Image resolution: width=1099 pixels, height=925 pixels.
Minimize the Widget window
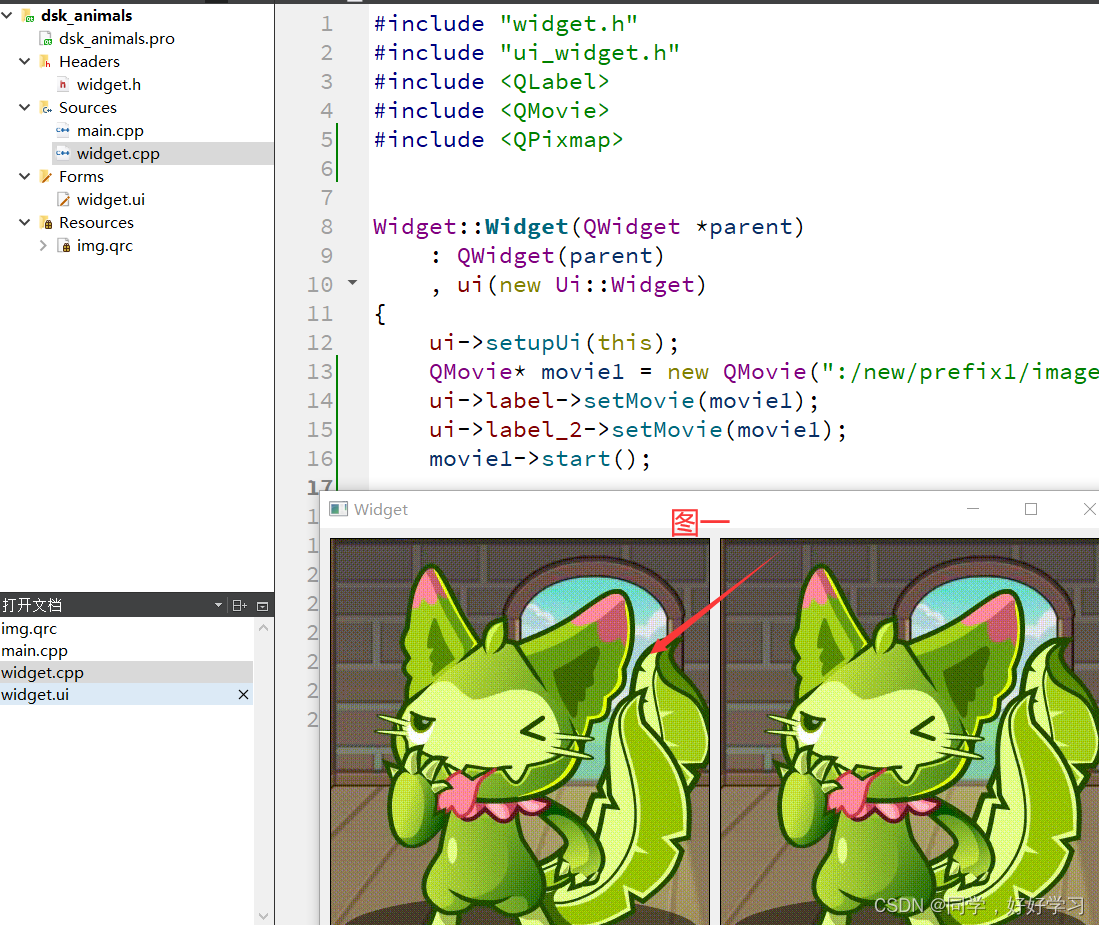click(973, 509)
